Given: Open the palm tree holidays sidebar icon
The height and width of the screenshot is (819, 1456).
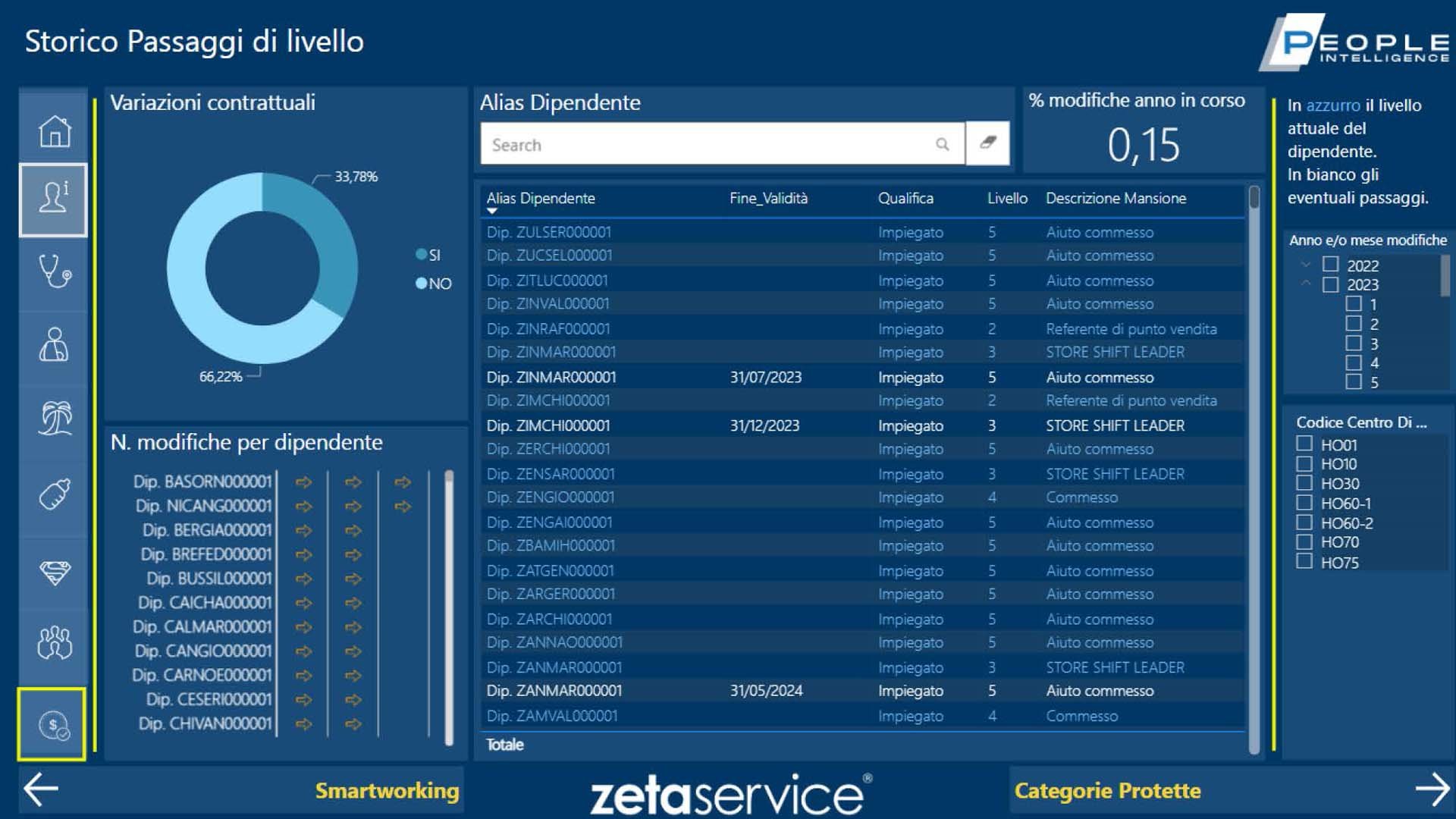Looking at the screenshot, I should pyautogui.click(x=54, y=418).
